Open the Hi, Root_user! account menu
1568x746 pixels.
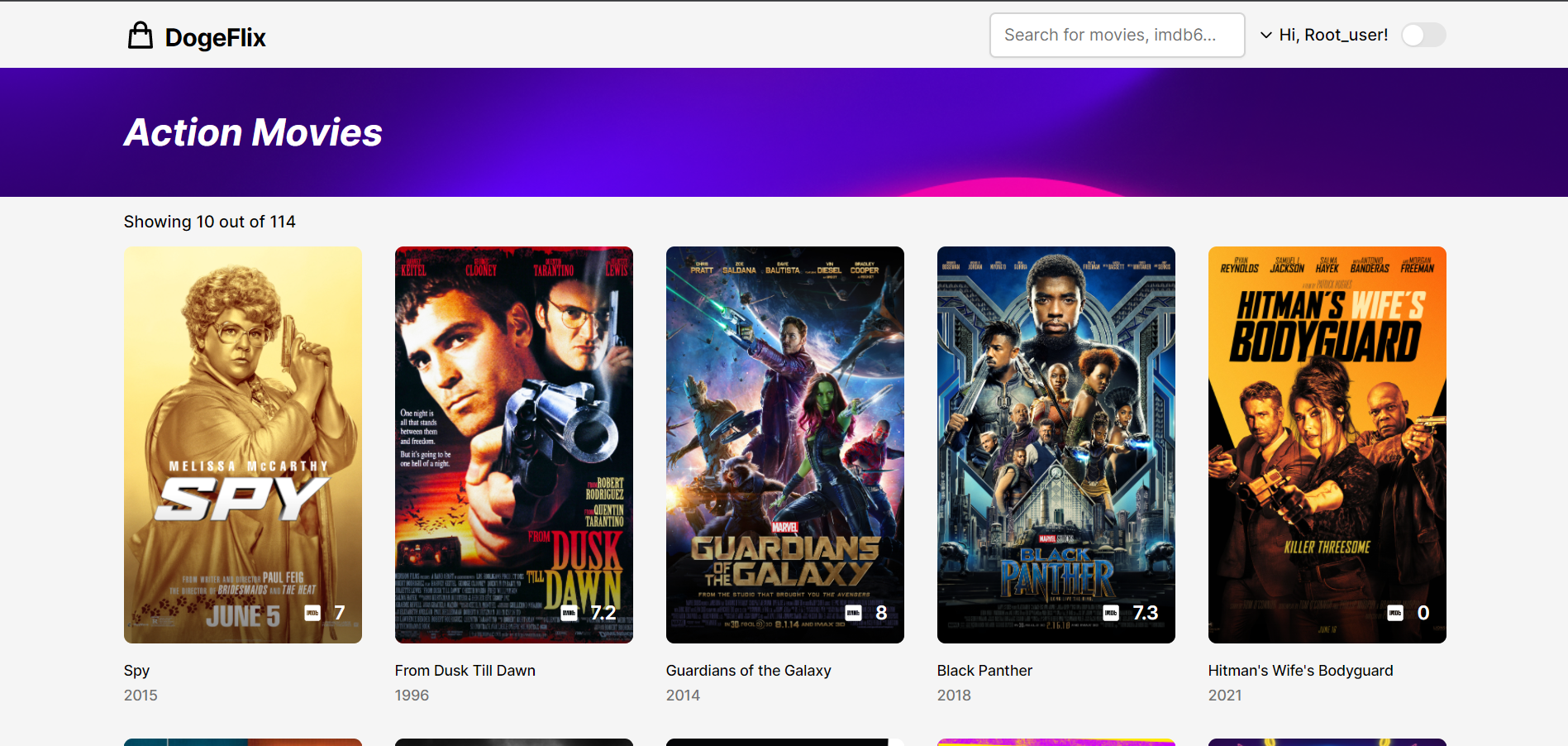pos(1332,35)
